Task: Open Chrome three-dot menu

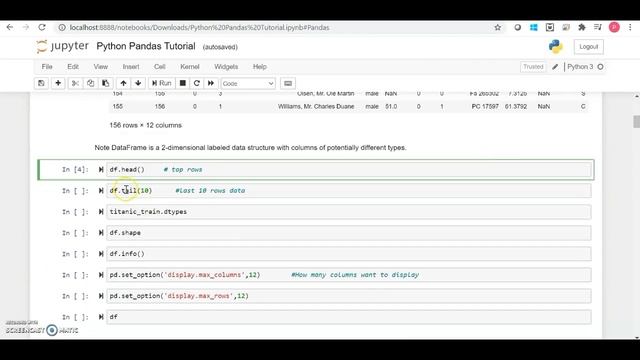Action: (x=630, y=27)
